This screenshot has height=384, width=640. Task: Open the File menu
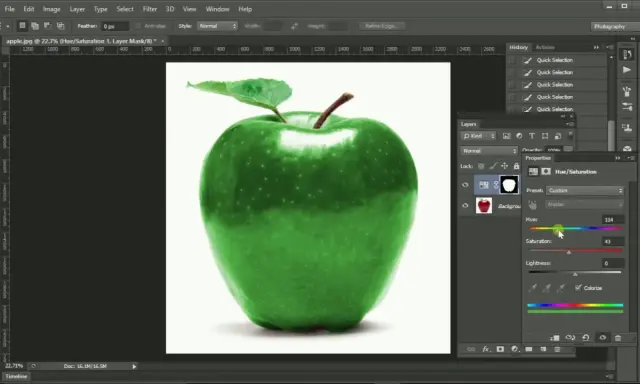[x=9, y=9]
